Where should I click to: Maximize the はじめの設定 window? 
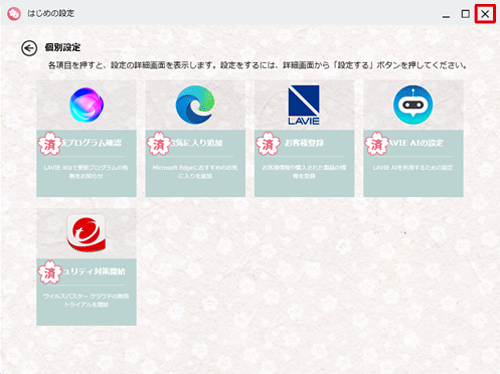(465, 14)
